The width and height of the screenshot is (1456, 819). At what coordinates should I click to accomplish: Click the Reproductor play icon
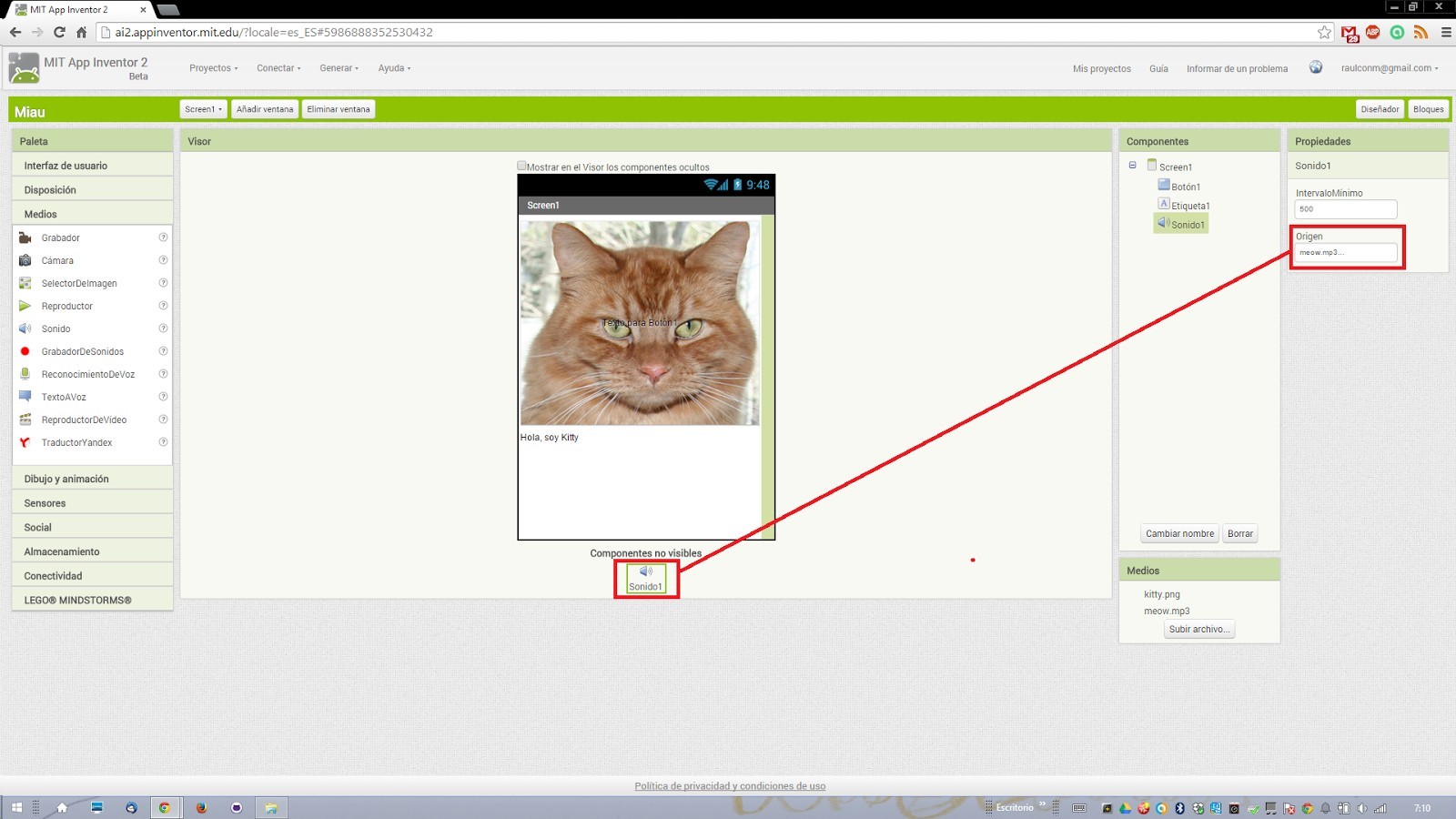(25, 306)
